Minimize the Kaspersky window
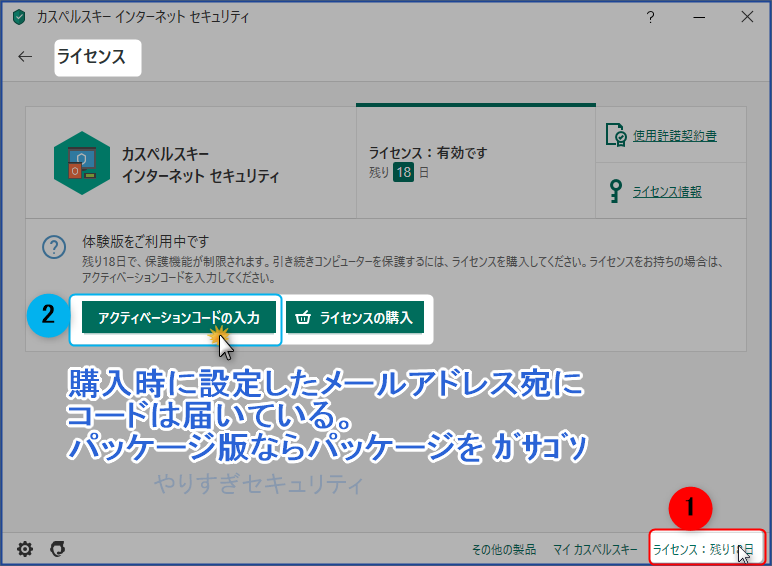Screen dimensions: 772x566 pyautogui.click(x=699, y=18)
